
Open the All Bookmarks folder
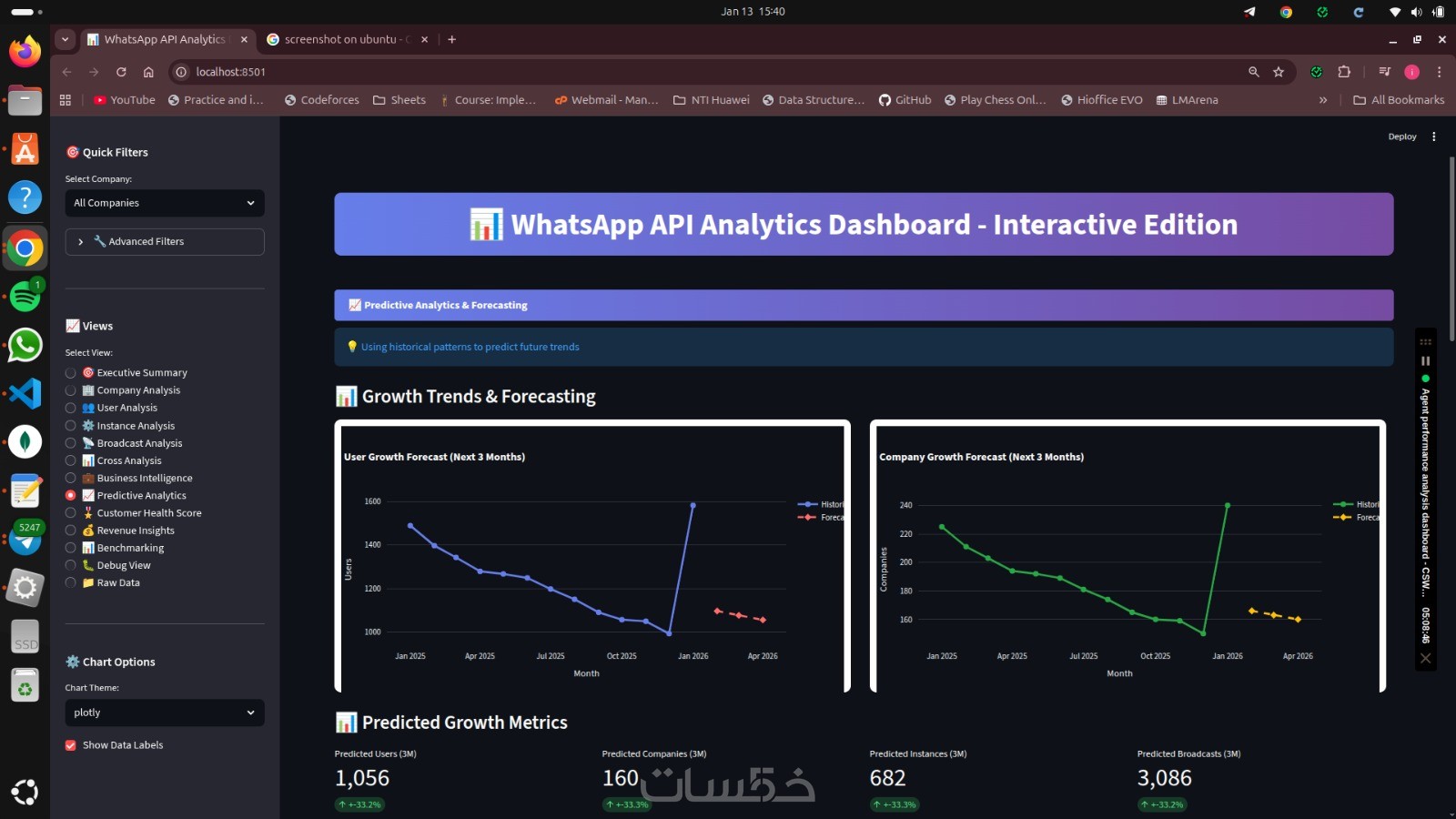point(1399,100)
